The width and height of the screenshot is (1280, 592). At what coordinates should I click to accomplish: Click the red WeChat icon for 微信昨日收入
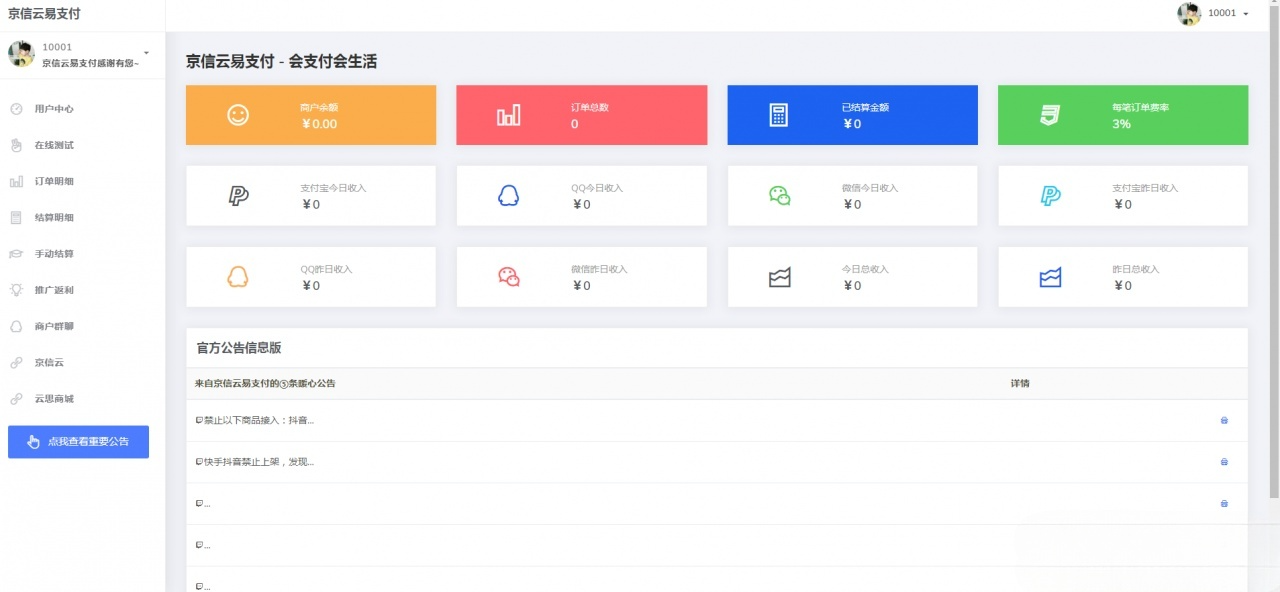[x=508, y=277]
